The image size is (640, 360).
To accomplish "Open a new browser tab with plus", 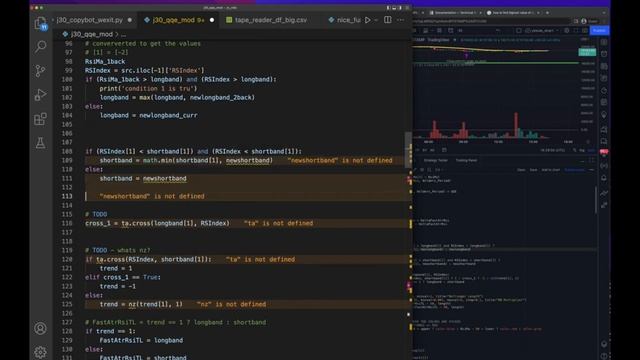I will tap(547, 13).
